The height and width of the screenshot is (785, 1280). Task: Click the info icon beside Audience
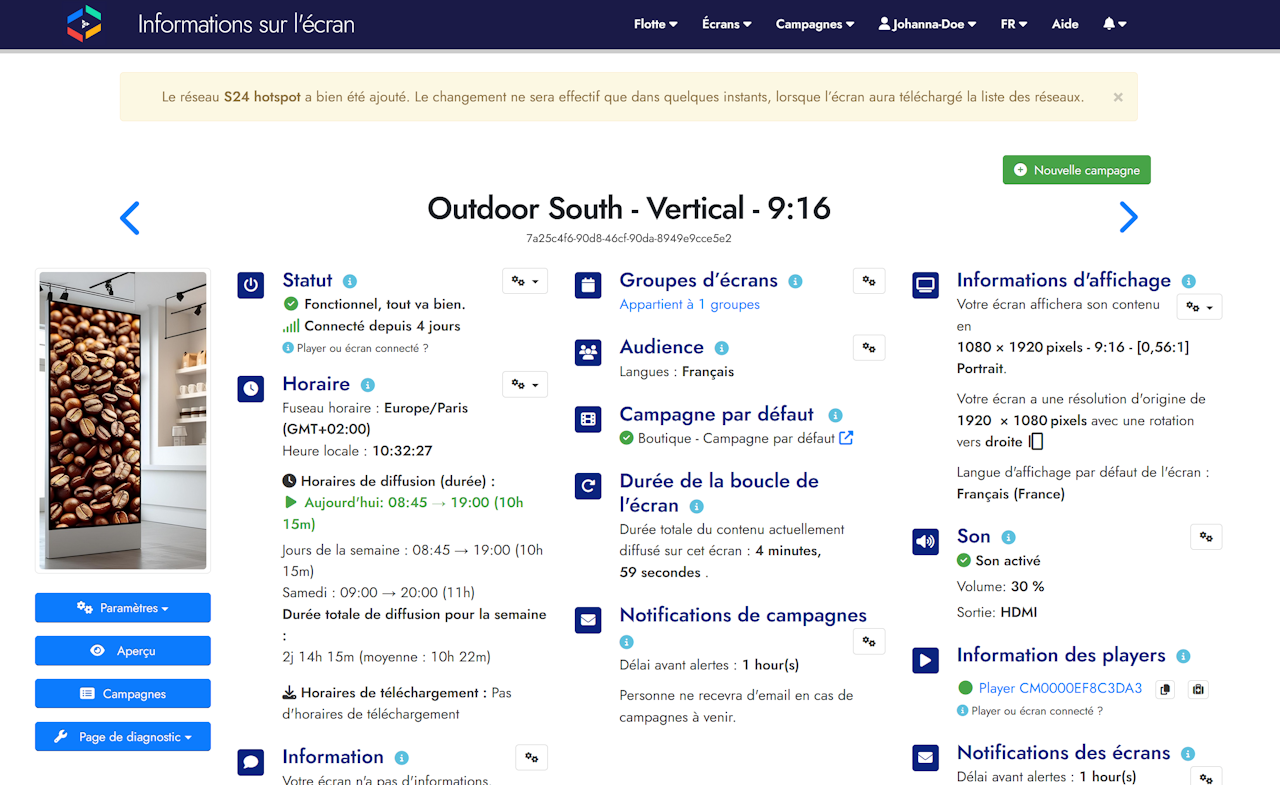coord(721,348)
